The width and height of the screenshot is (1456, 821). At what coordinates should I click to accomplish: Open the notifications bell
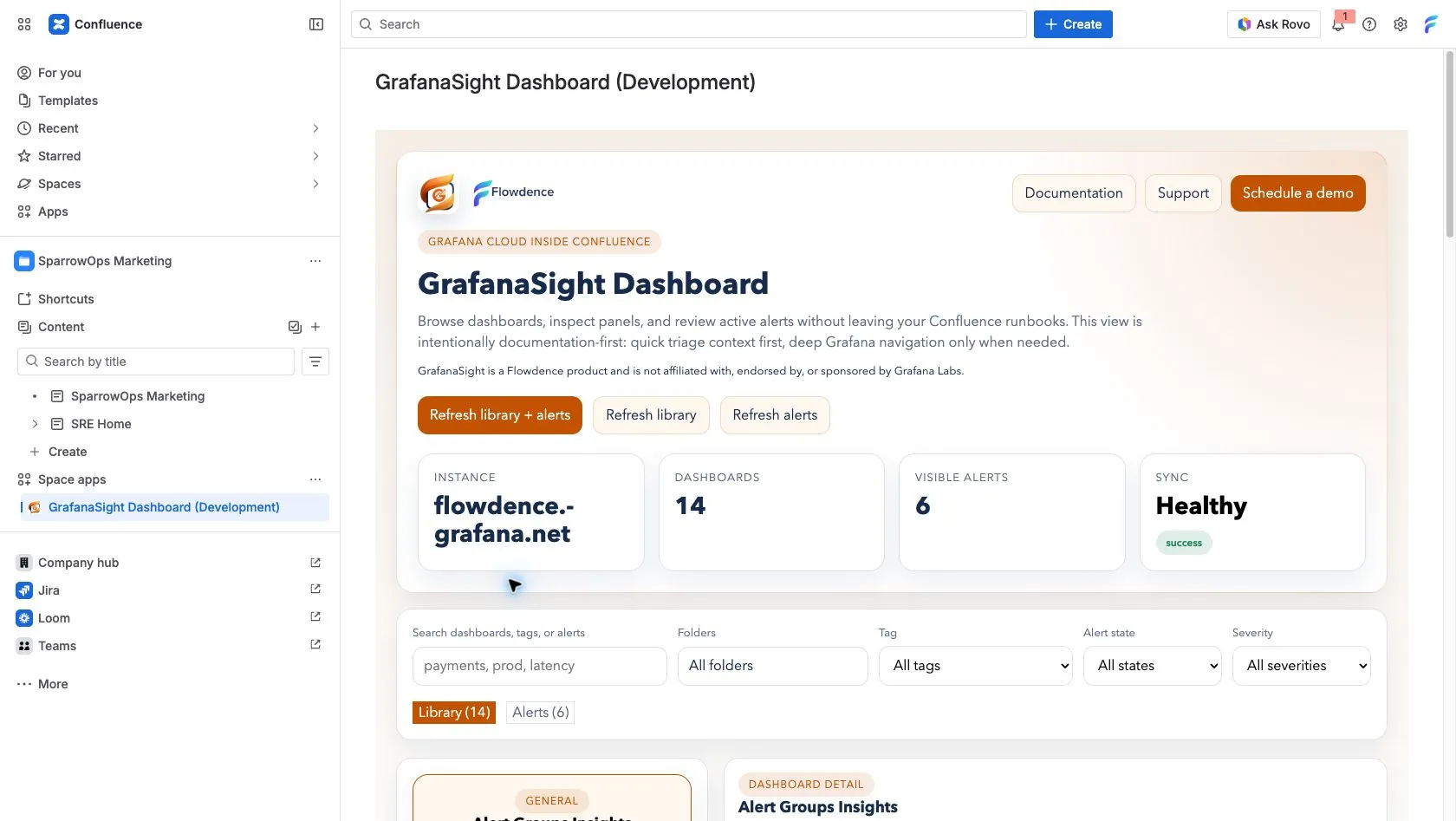1339,24
